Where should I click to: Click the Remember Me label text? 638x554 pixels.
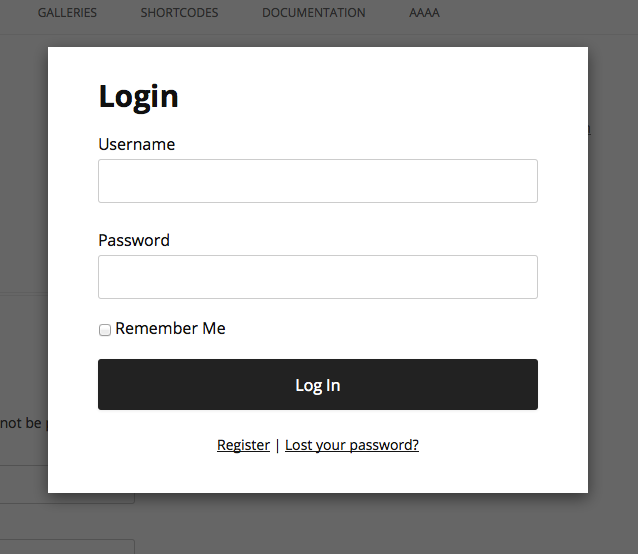coord(170,328)
